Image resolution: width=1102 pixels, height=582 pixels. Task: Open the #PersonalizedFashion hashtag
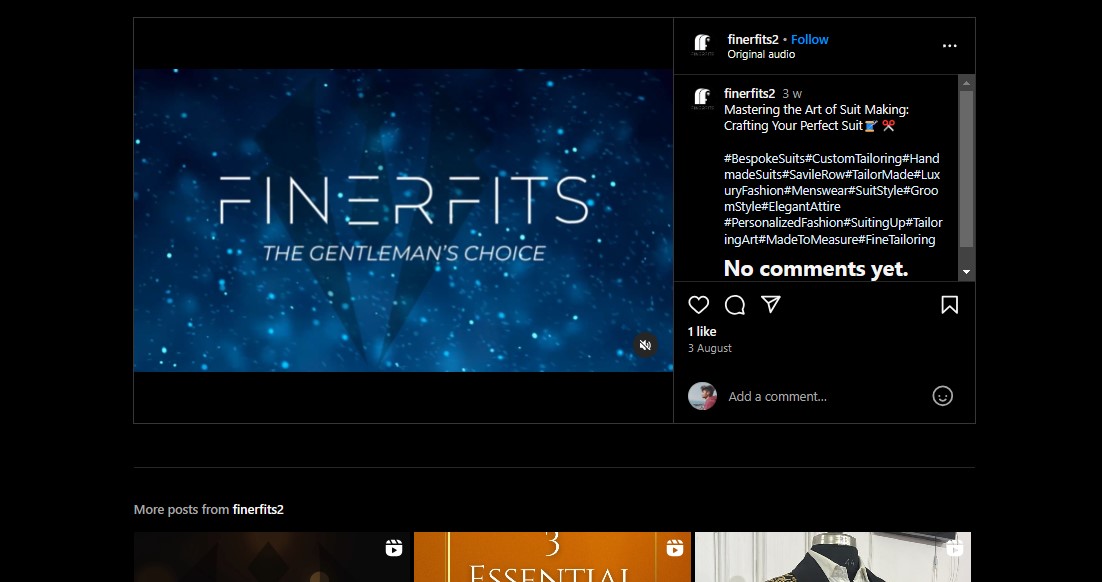(x=783, y=223)
